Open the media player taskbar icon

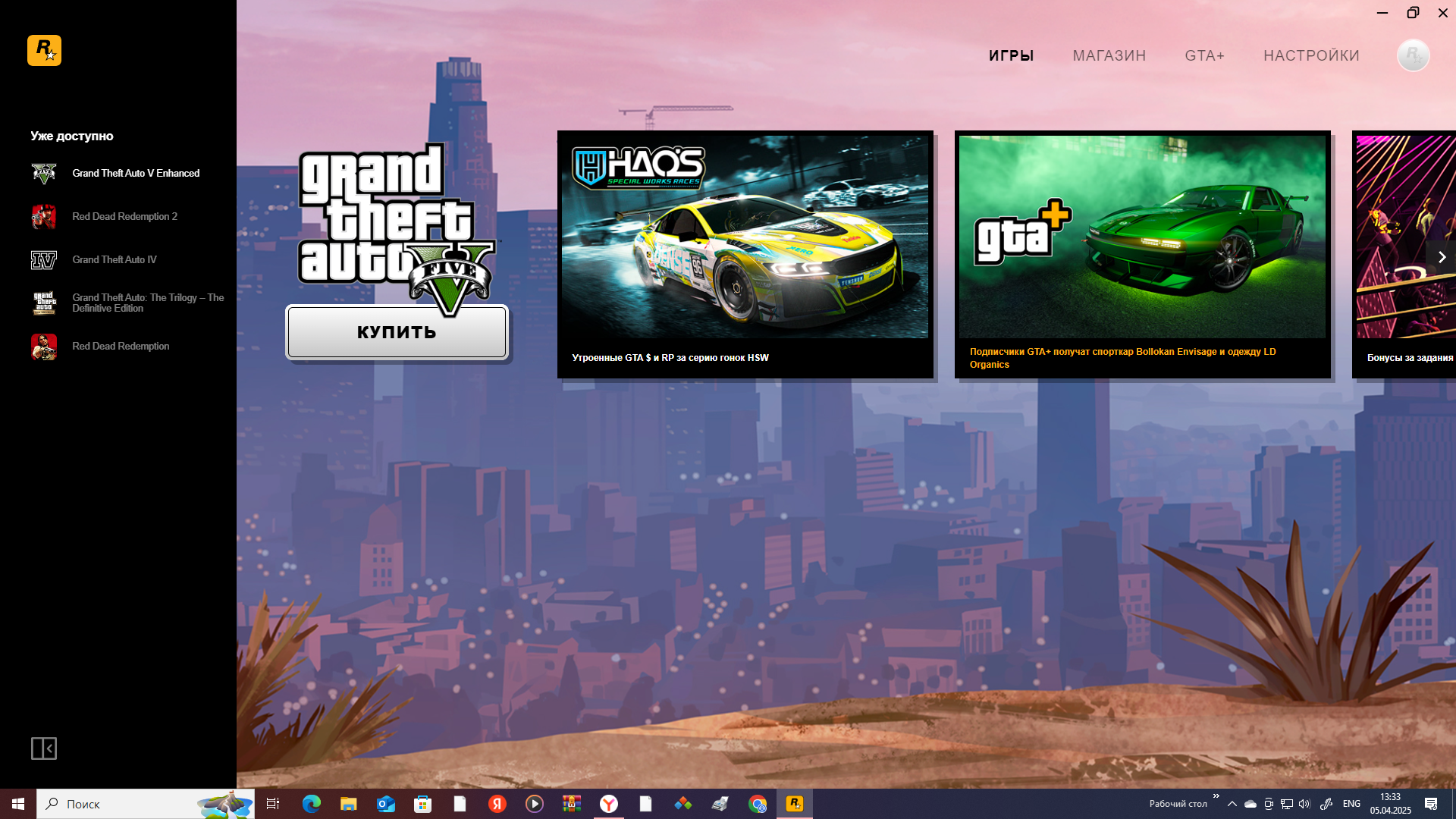pos(535,804)
